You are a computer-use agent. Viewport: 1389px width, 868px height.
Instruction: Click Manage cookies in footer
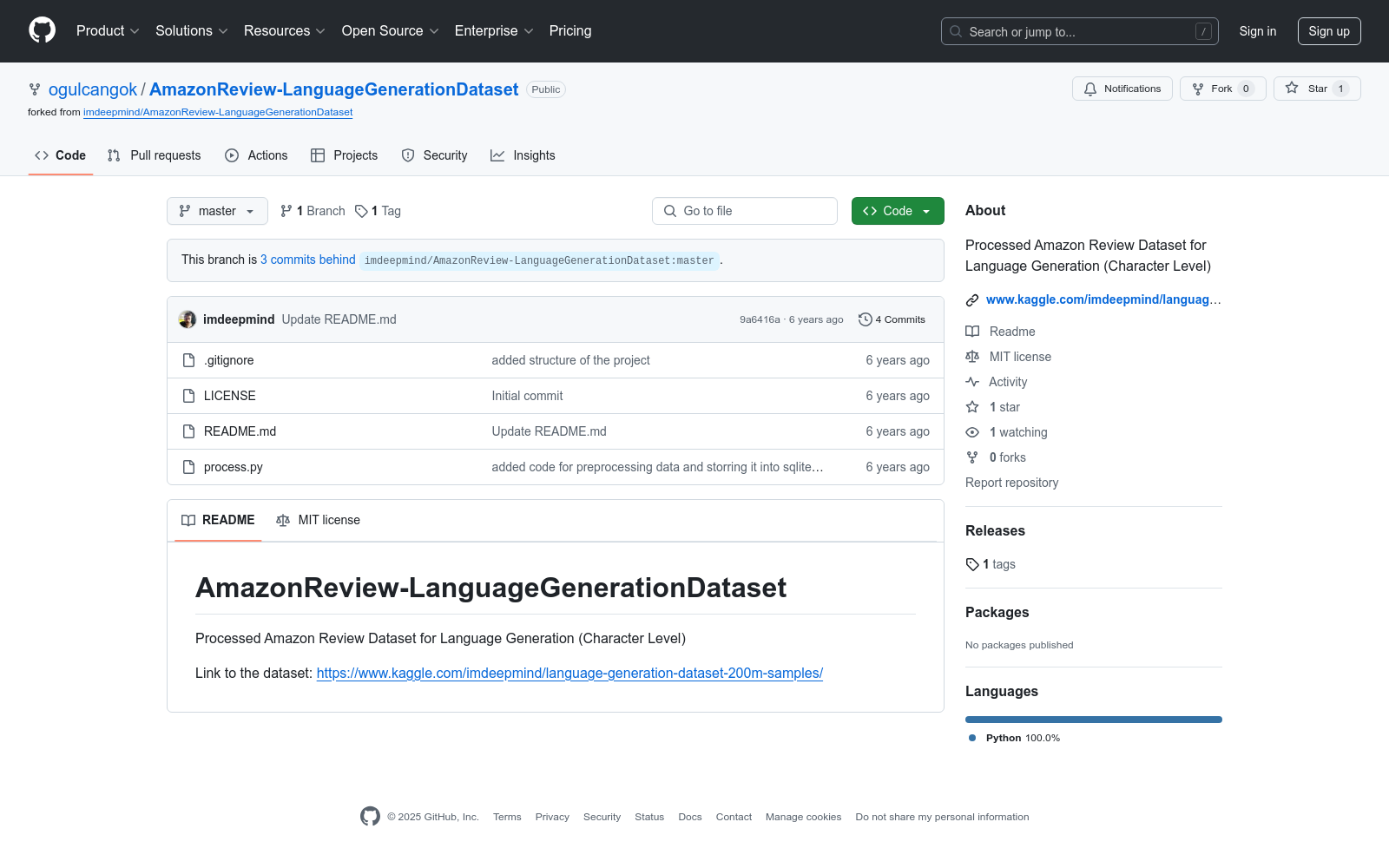click(804, 817)
